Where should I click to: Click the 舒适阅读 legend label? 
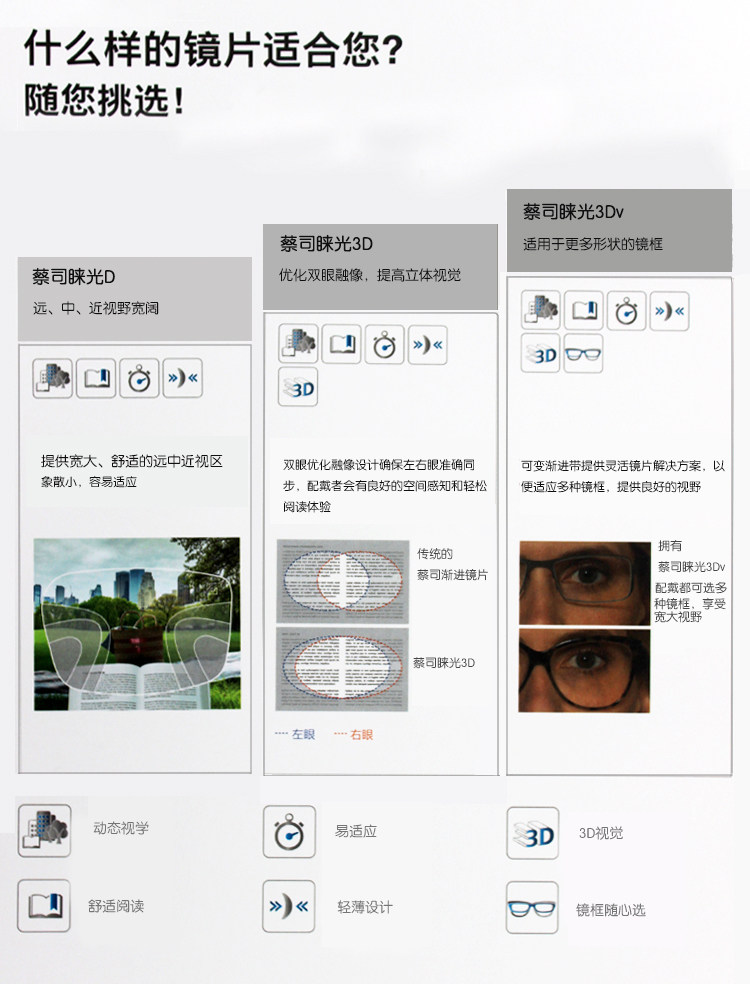pyautogui.click(x=116, y=906)
